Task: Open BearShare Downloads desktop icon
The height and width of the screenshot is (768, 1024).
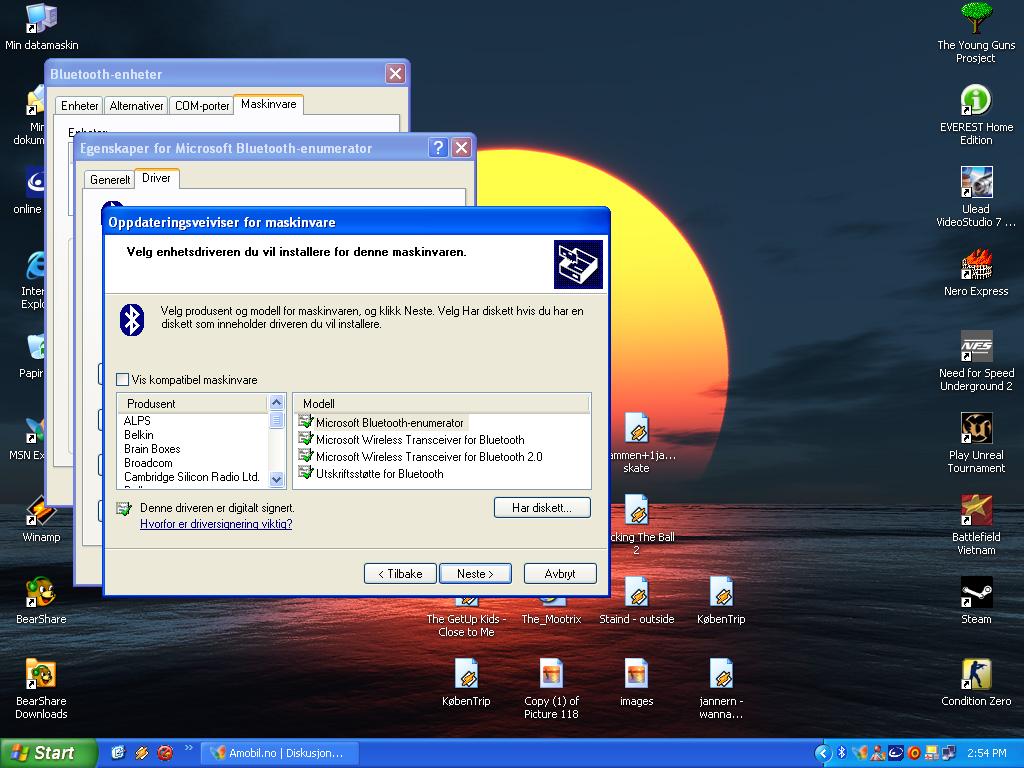Action: (41, 688)
